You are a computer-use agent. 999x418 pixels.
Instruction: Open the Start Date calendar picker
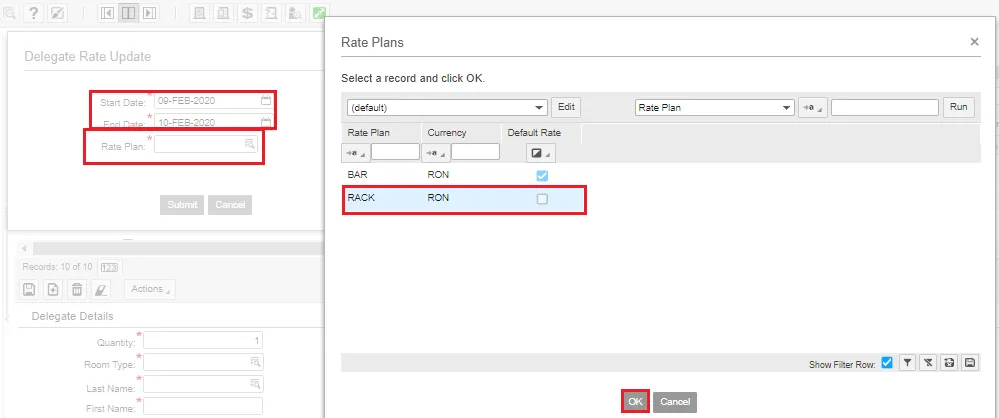pos(266,101)
